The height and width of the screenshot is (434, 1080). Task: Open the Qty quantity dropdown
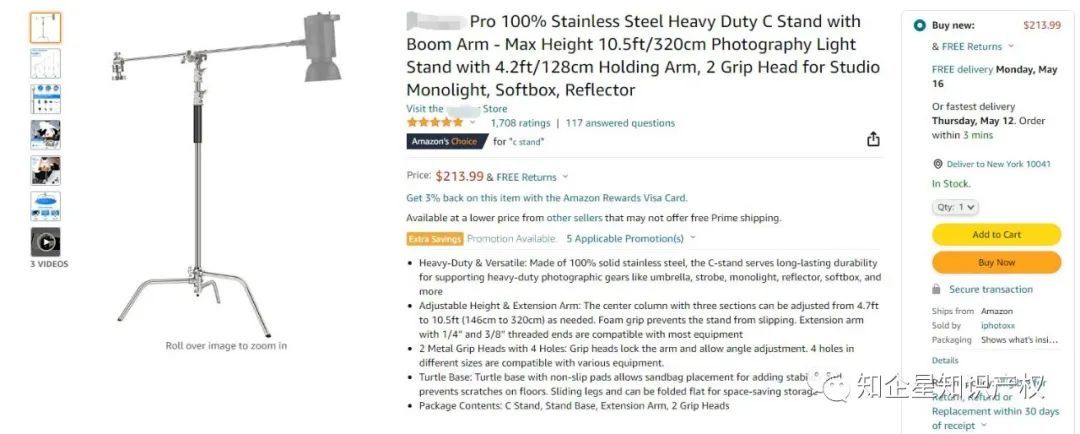(954, 207)
